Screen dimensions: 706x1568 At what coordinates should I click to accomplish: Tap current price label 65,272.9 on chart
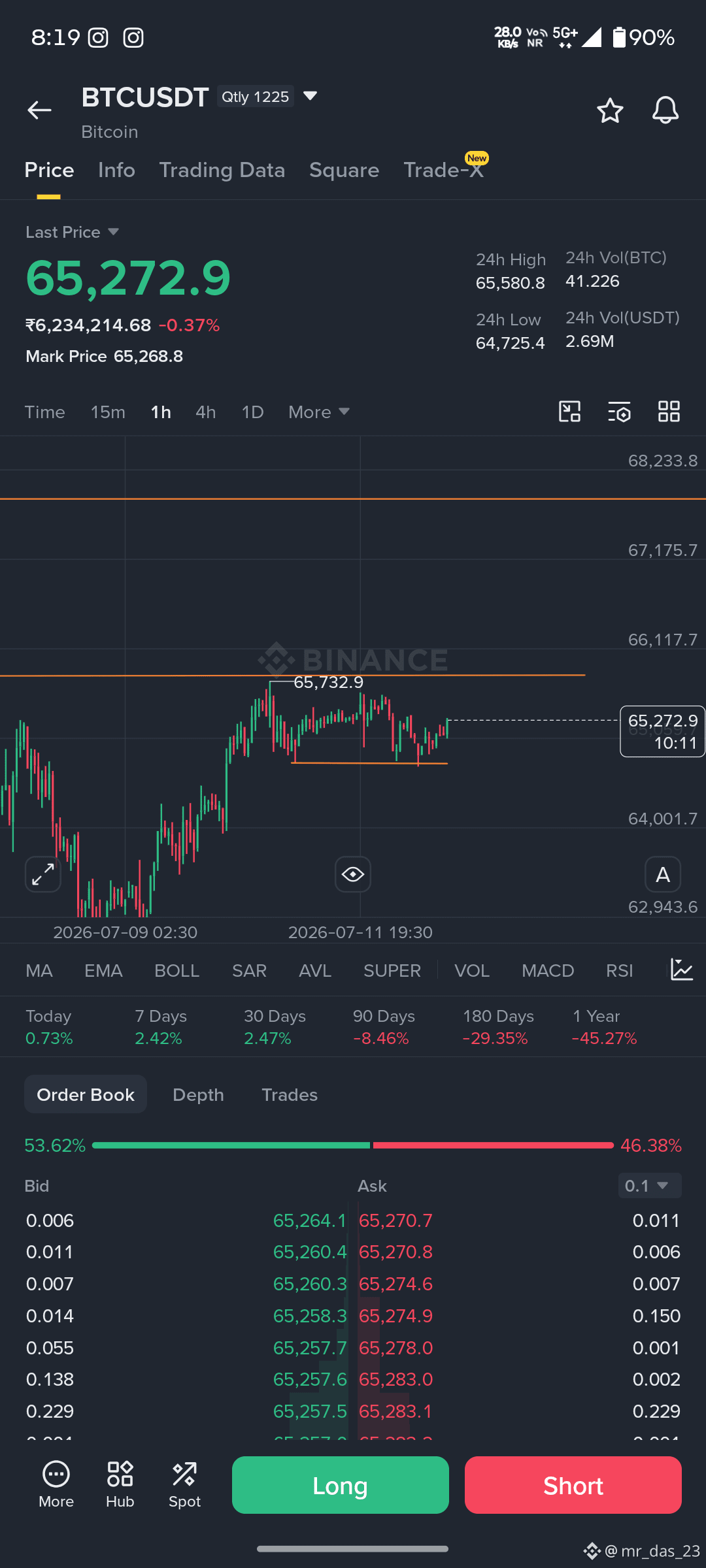click(x=662, y=731)
